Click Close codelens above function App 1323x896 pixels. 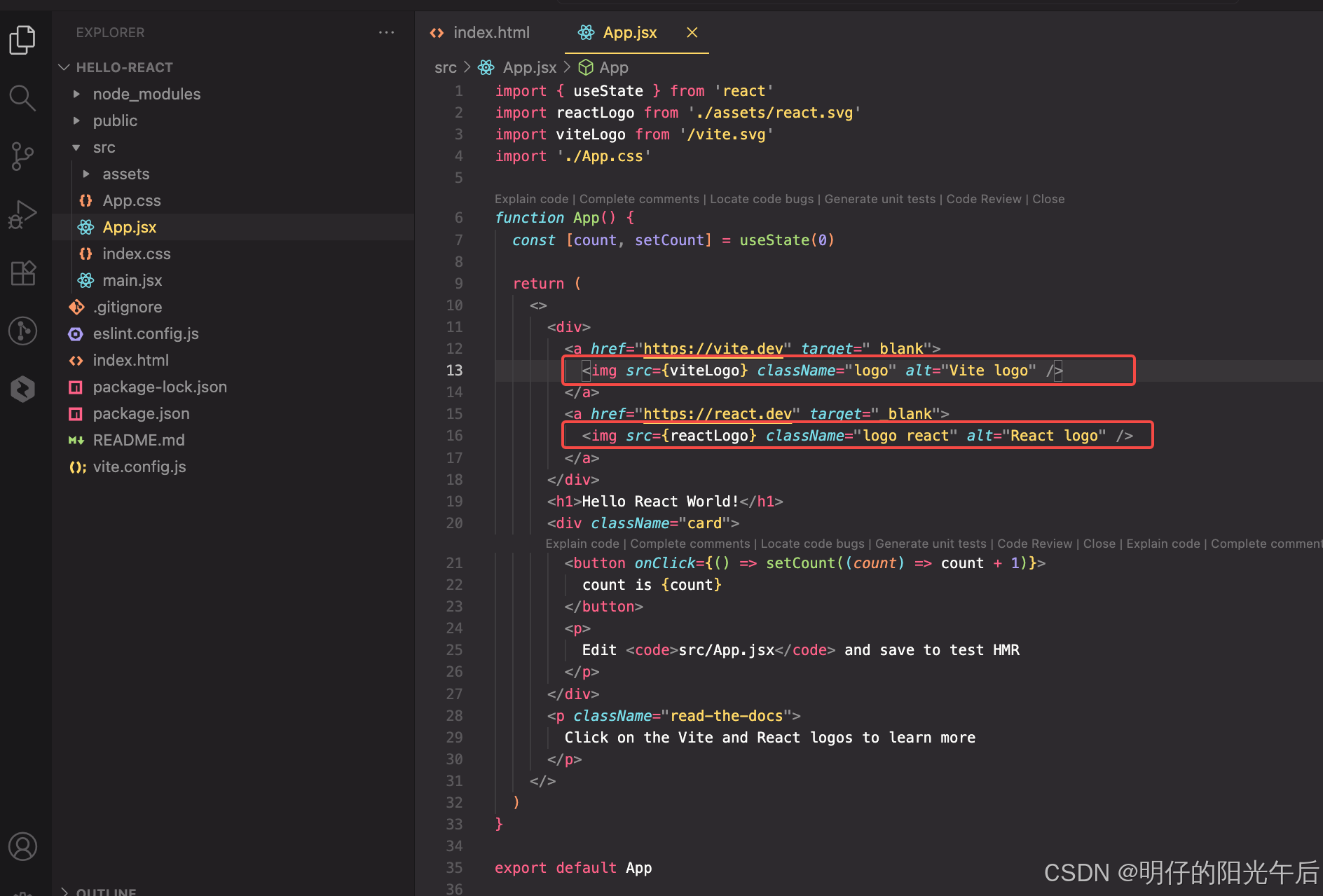pyautogui.click(x=1048, y=199)
